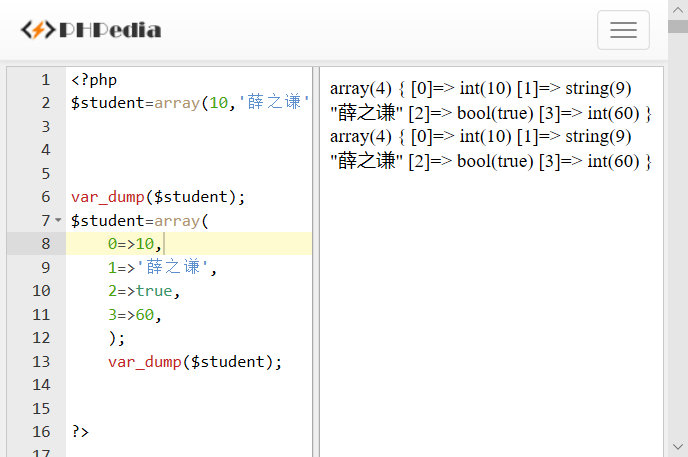Click the page scrollbar up arrow

pos(678,10)
